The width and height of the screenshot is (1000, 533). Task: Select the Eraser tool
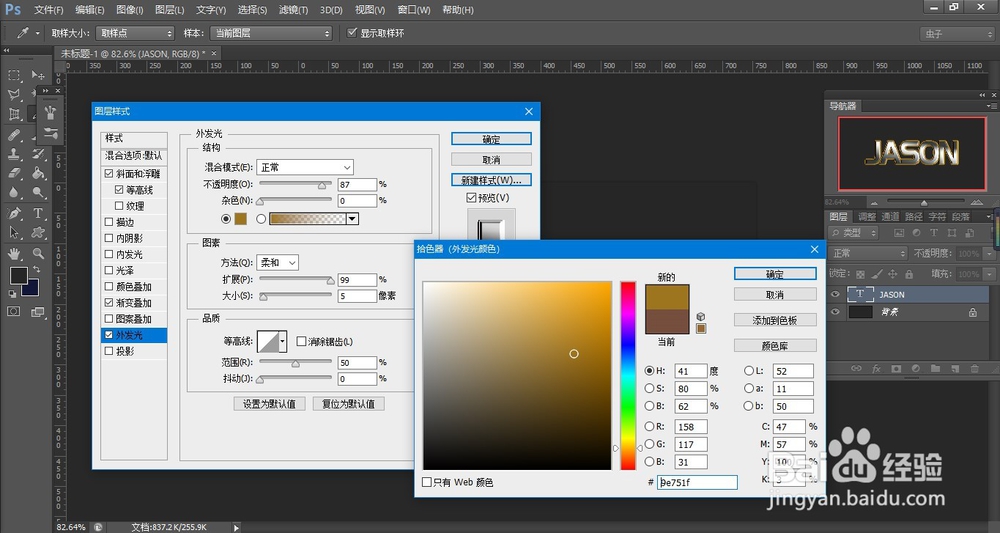click(14, 173)
